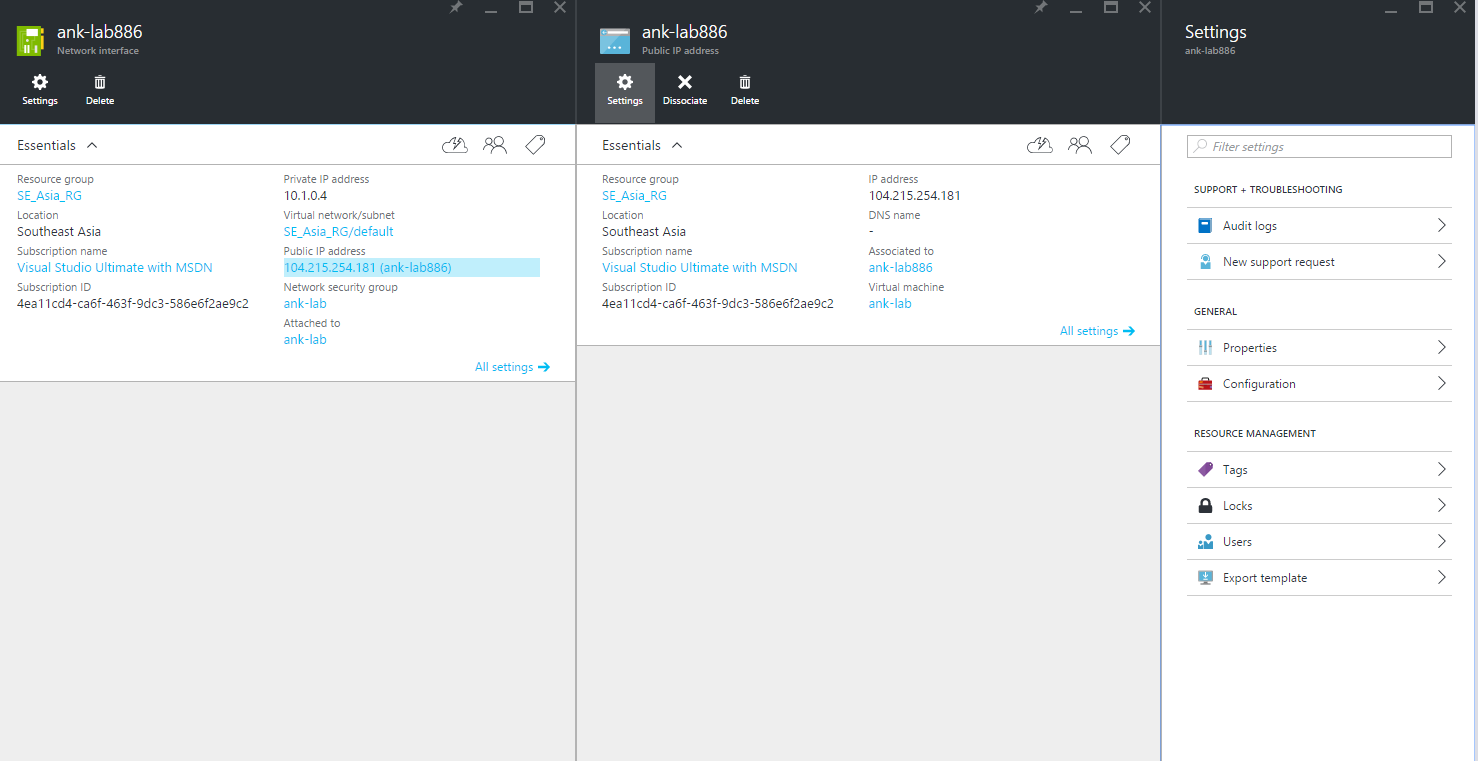
Task: Click Dissociate in the Public IP address blade
Action: point(685,89)
